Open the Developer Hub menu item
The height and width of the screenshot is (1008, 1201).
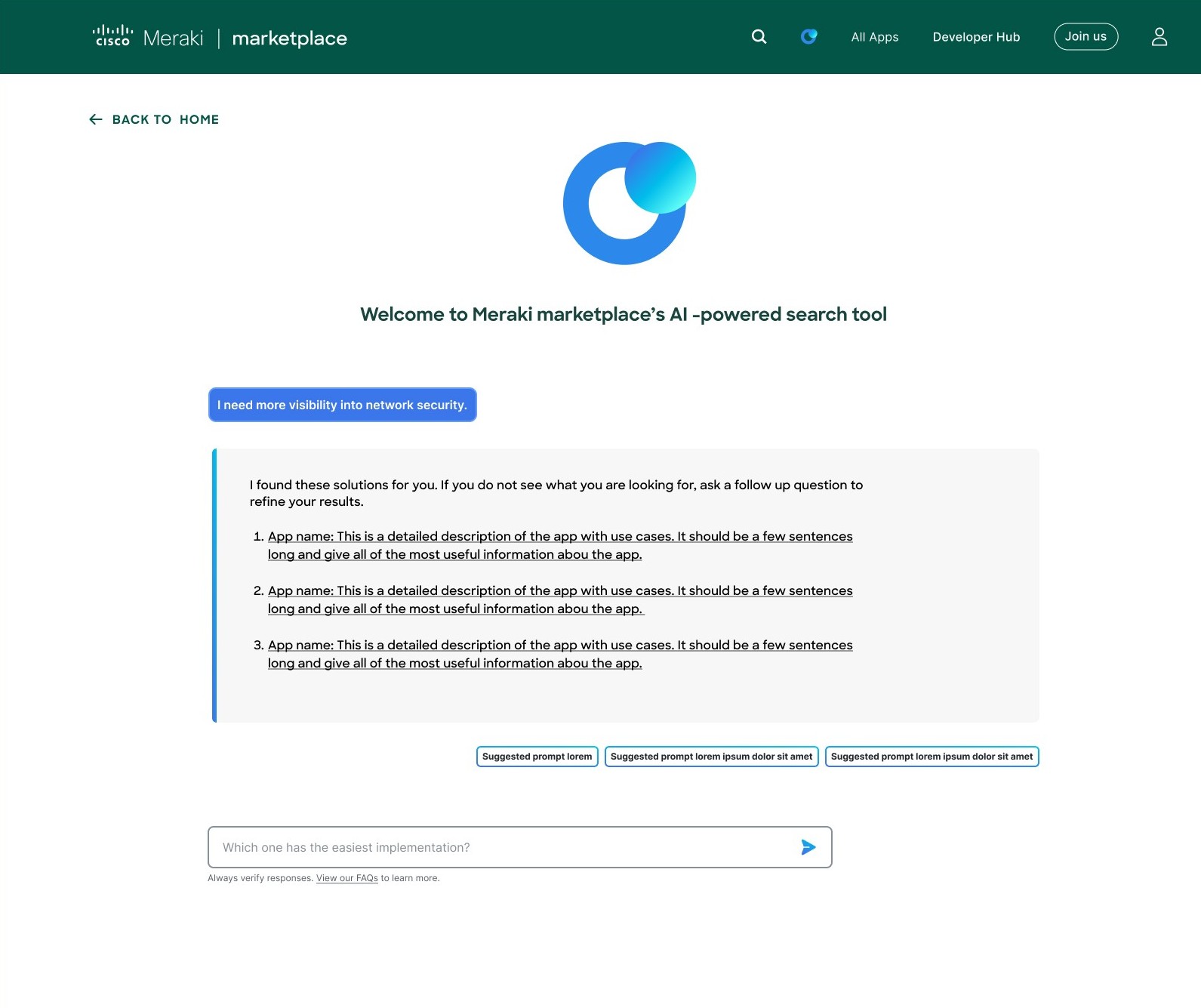point(975,37)
